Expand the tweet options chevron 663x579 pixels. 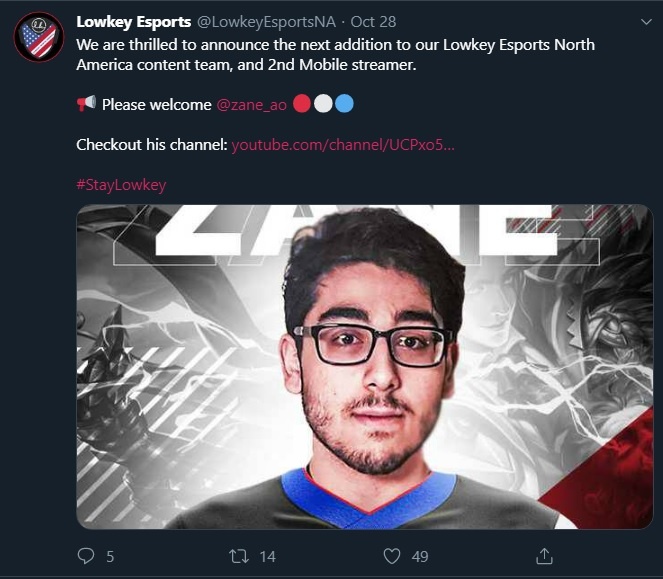pos(646,22)
